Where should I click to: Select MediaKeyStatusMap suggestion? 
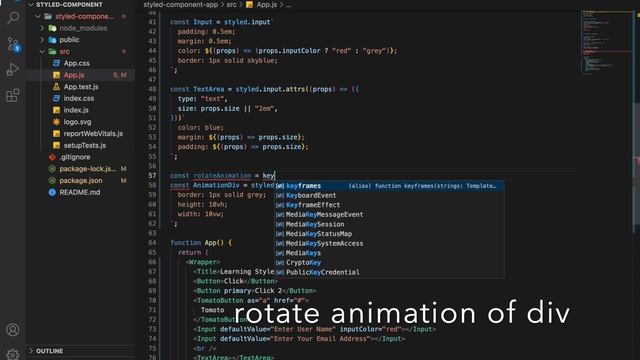pyautogui.click(x=389, y=234)
